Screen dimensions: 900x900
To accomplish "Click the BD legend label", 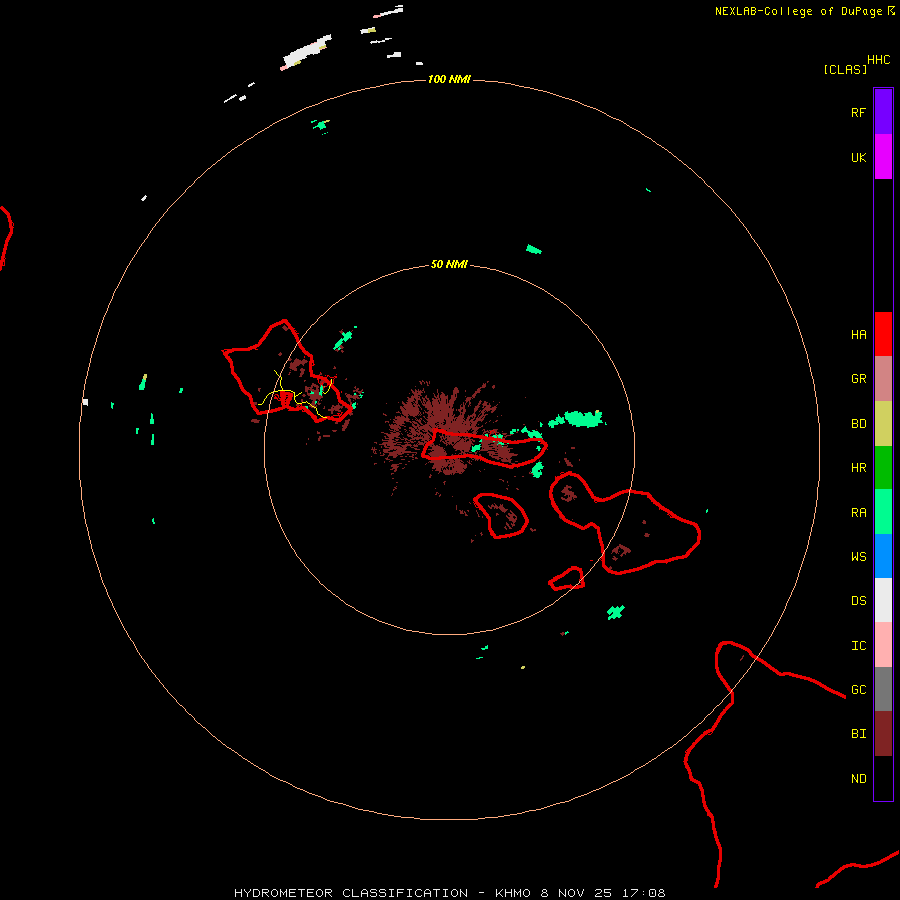I will pos(858,424).
